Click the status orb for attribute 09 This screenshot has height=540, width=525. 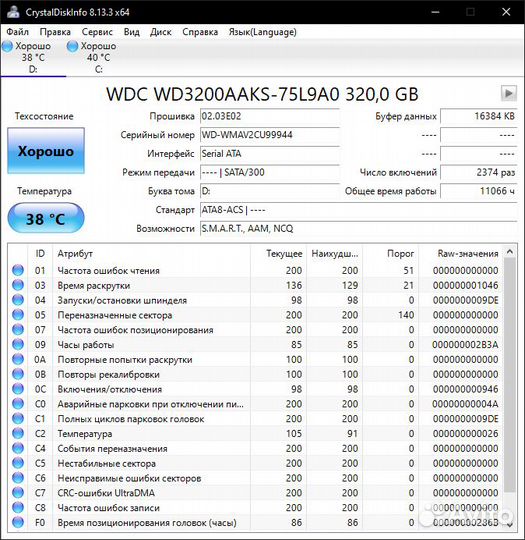(x=18, y=344)
